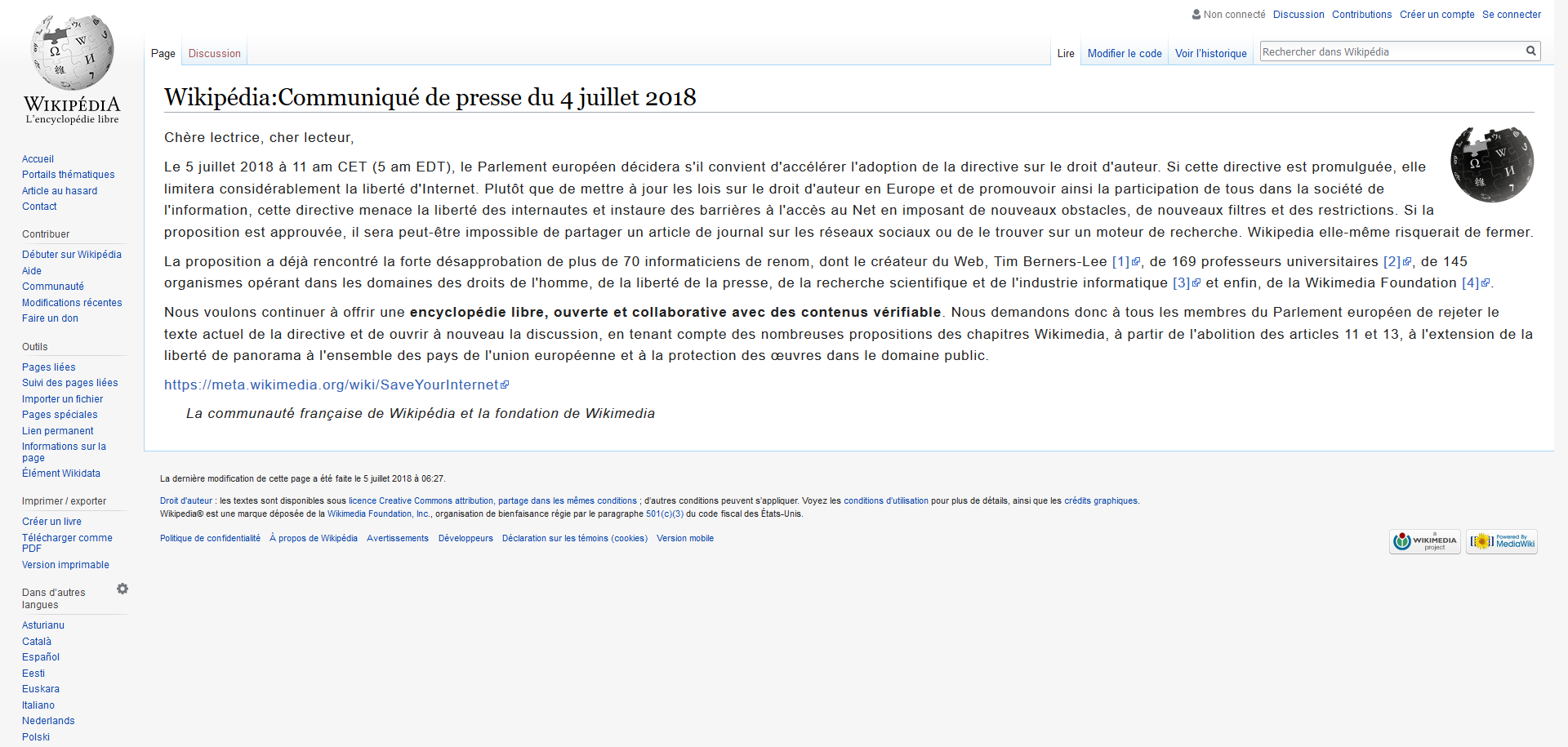Open Pages spéciales
The image size is (1568, 747).
click(x=60, y=415)
